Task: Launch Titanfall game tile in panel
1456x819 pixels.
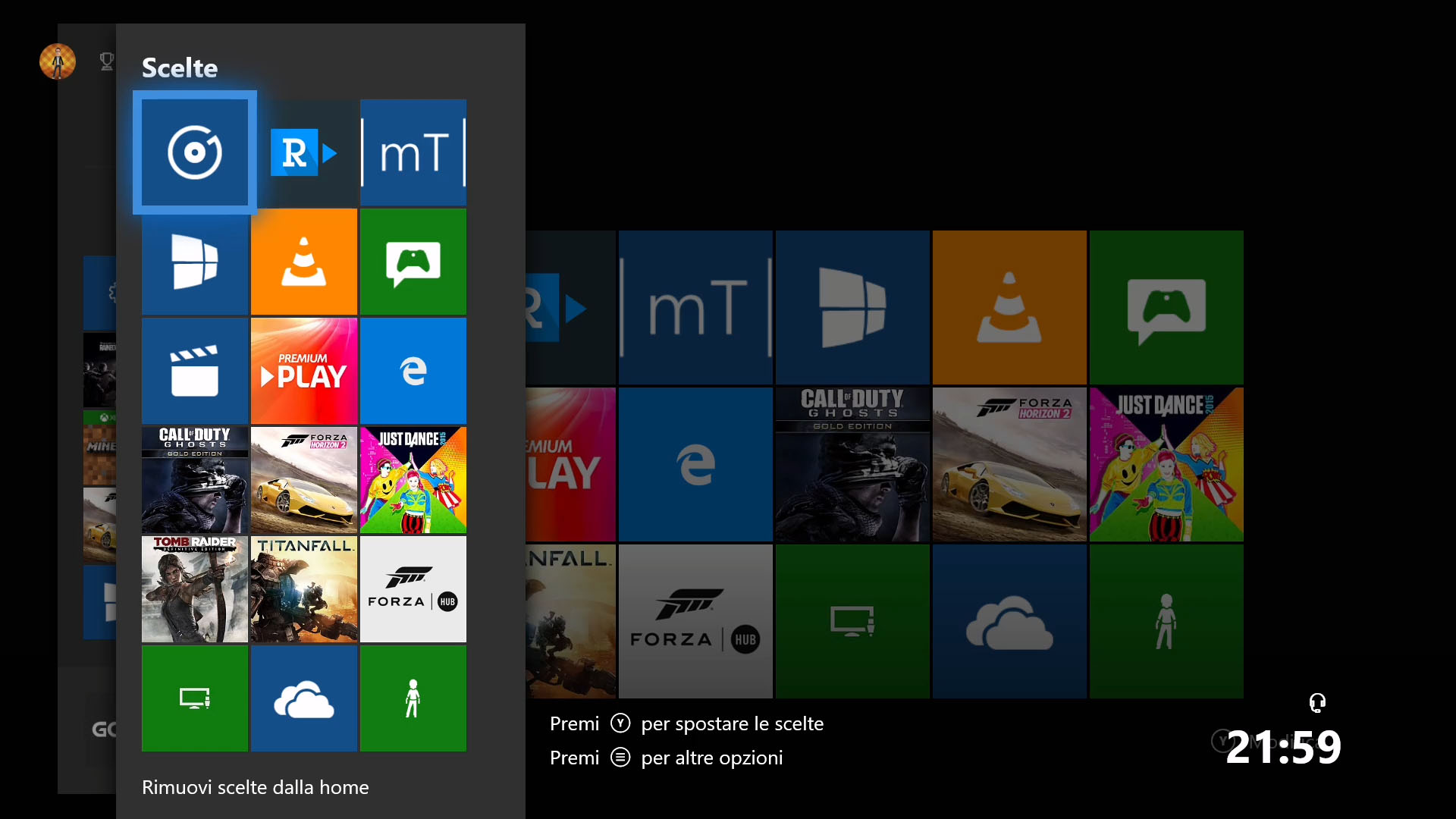Action: [304, 589]
